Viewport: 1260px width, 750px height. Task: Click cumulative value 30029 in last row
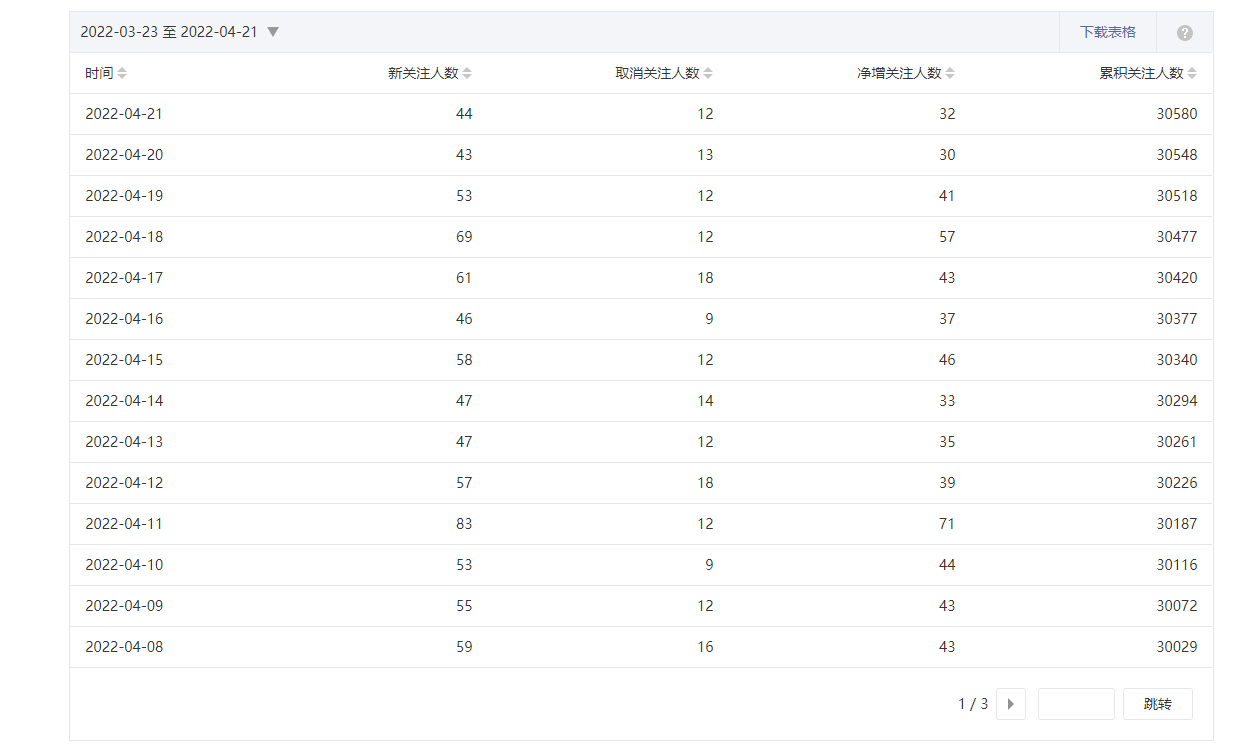1177,647
